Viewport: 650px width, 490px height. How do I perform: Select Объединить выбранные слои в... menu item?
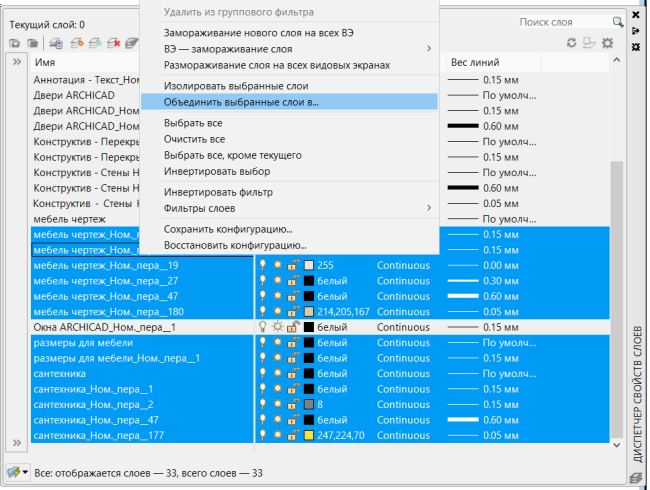240,102
